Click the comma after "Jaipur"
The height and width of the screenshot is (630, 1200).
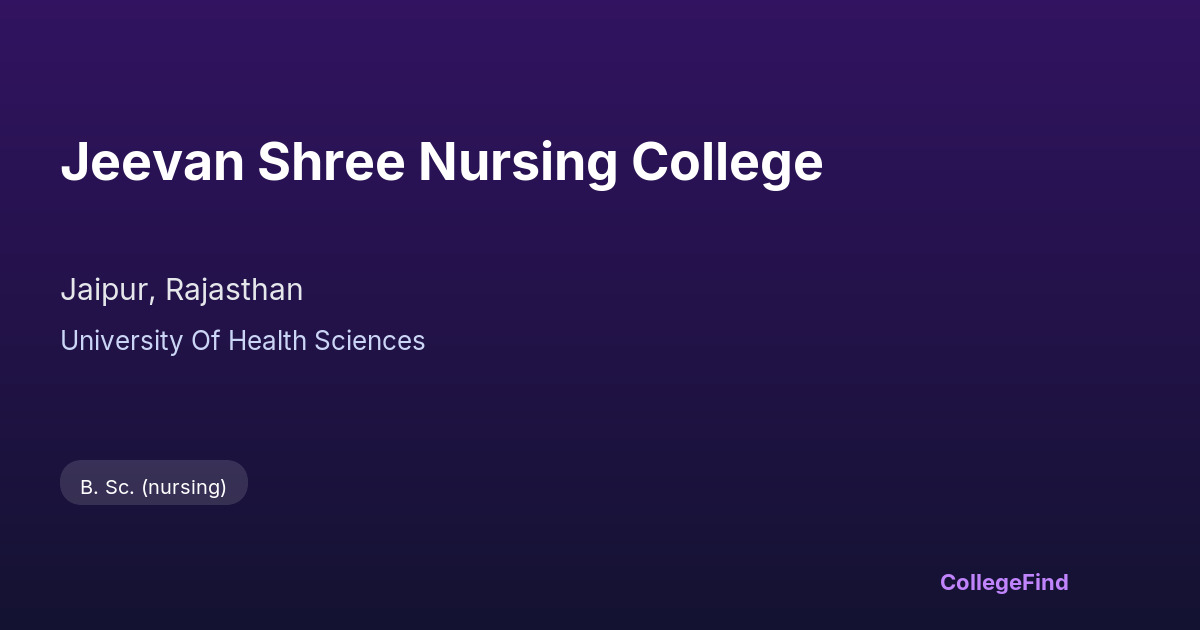pos(153,299)
